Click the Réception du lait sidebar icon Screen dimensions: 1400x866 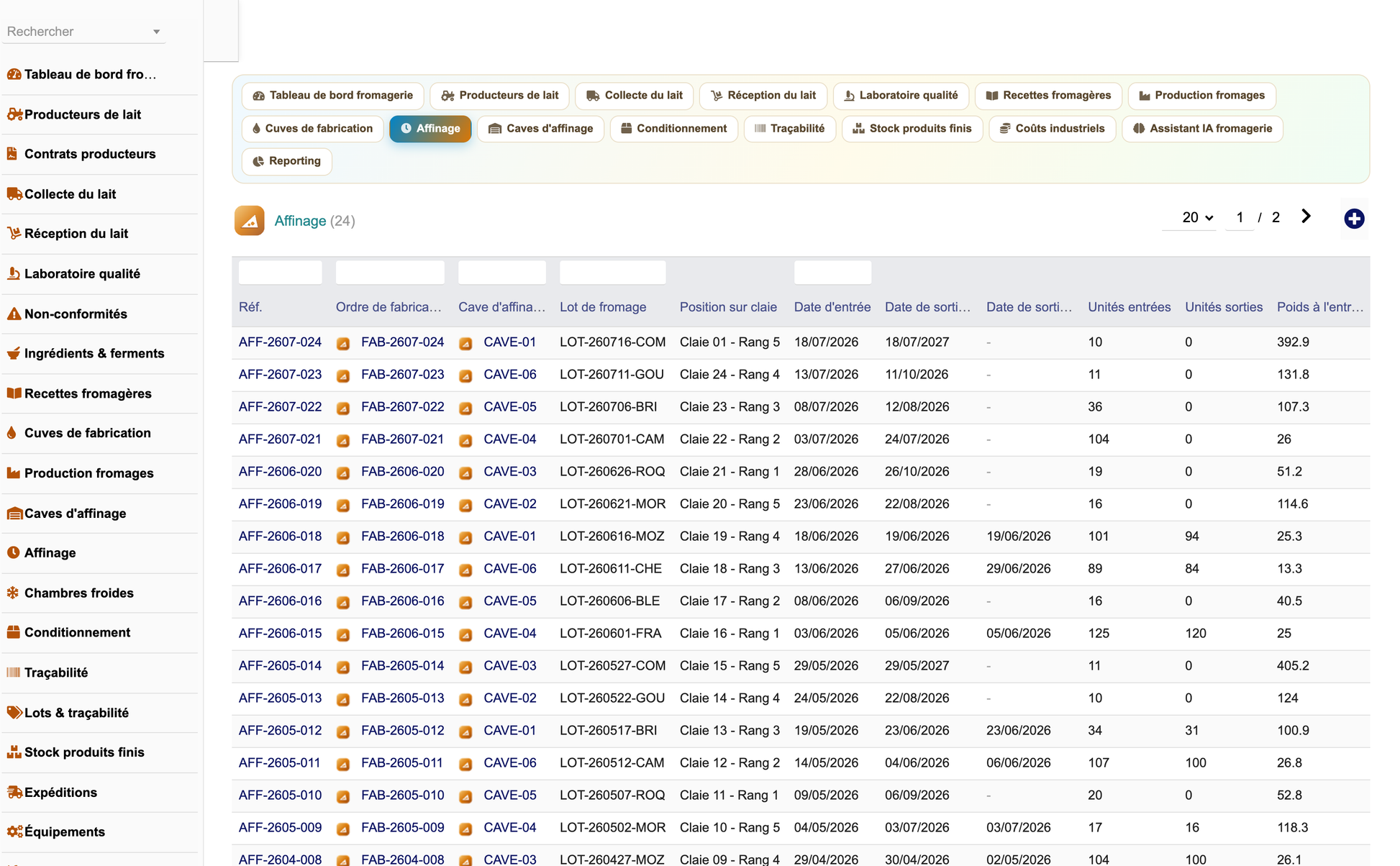pos(14,234)
